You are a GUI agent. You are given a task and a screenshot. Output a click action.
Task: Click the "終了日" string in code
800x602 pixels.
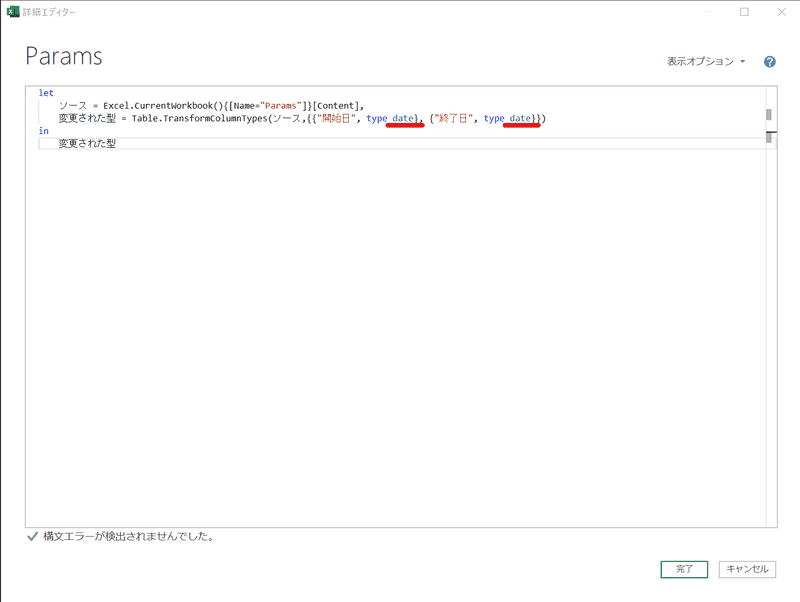click(x=454, y=119)
